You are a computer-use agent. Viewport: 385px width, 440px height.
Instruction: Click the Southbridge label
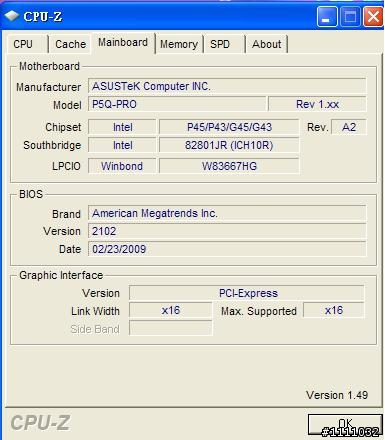tap(52, 145)
